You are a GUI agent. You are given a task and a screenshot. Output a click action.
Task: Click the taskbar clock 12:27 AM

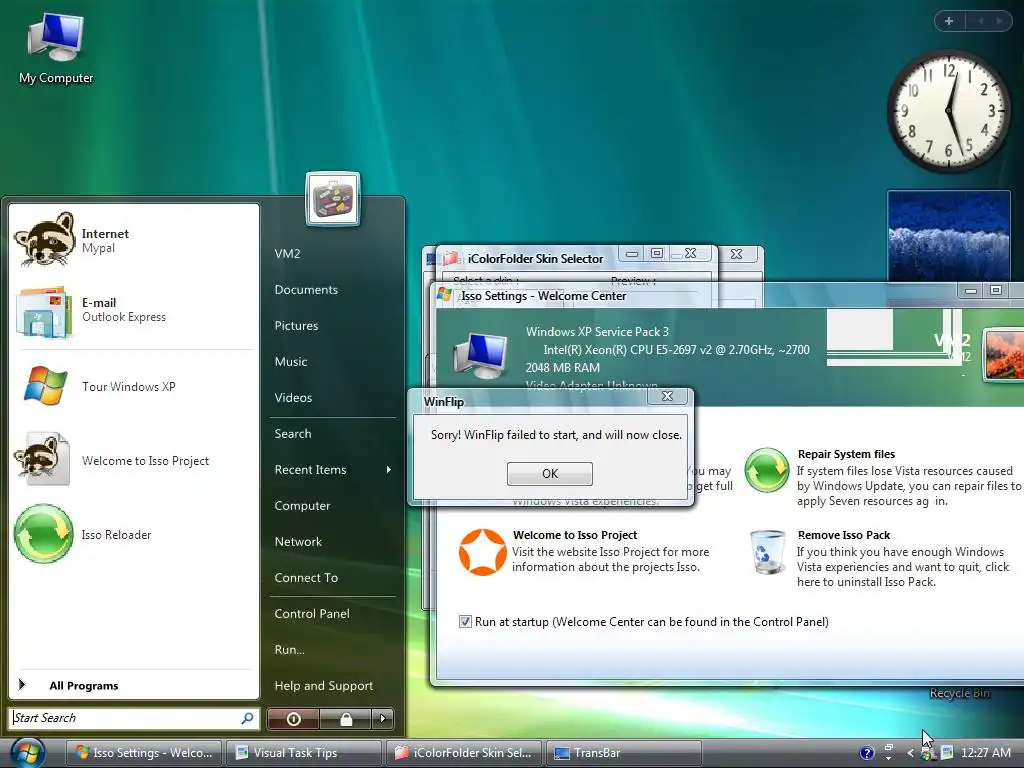click(985, 753)
